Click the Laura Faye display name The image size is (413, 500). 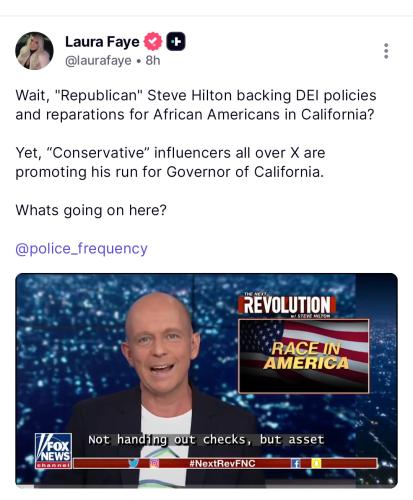point(102,42)
